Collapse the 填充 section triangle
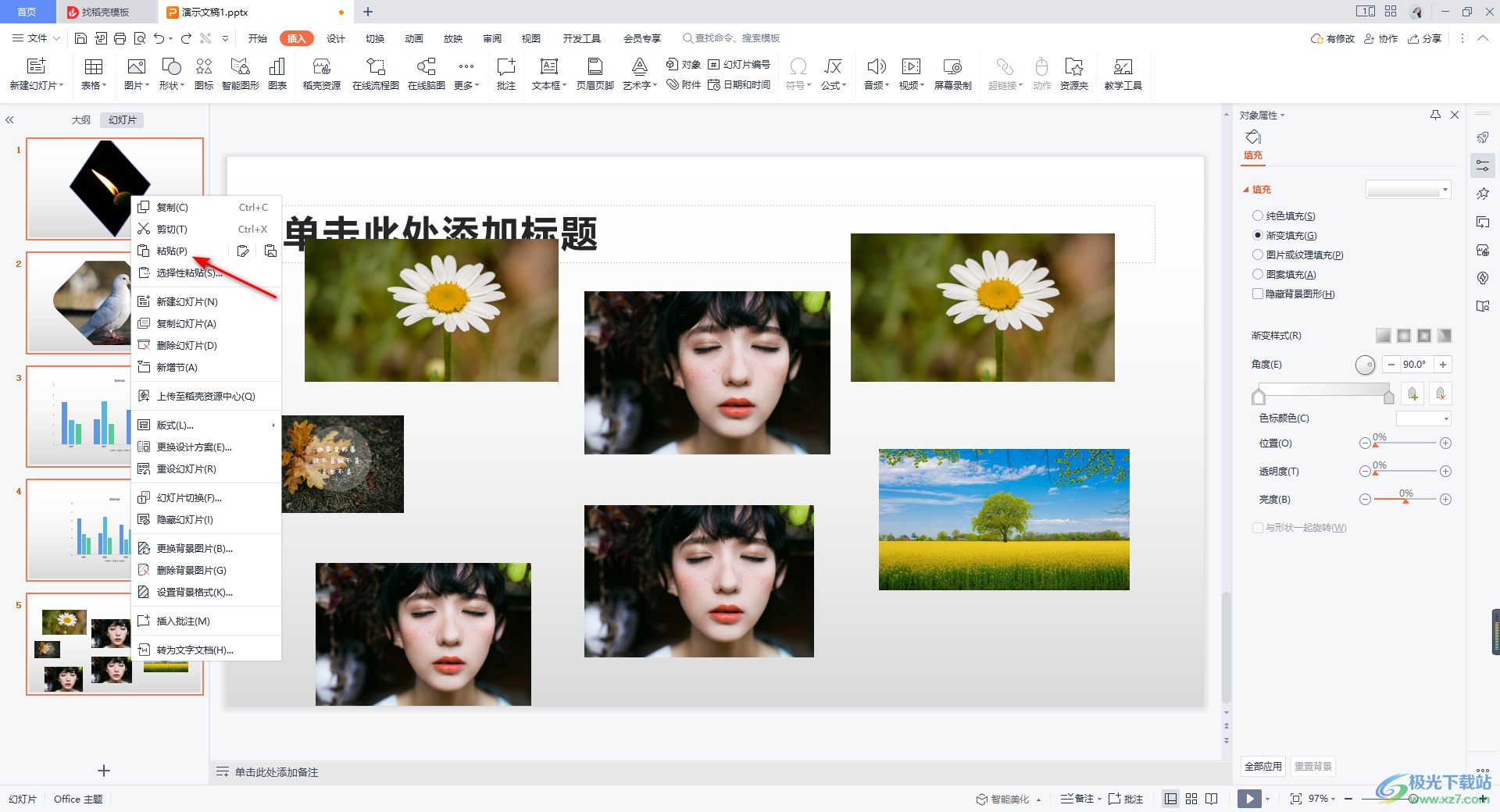1500x812 pixels. 1246,190
